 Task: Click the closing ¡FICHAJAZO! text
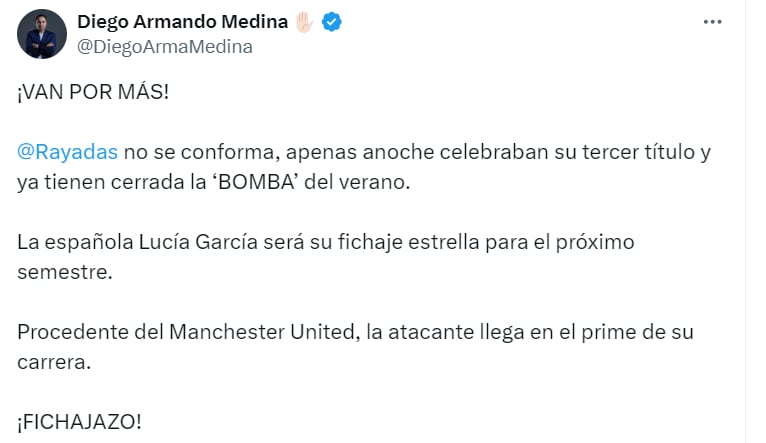[79, 422]
